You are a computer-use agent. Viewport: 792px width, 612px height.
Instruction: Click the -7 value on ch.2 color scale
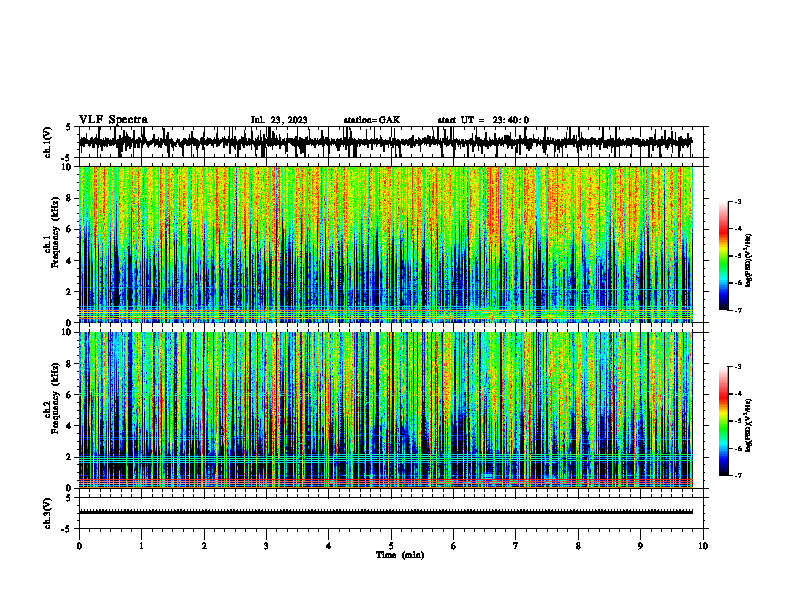737,476
